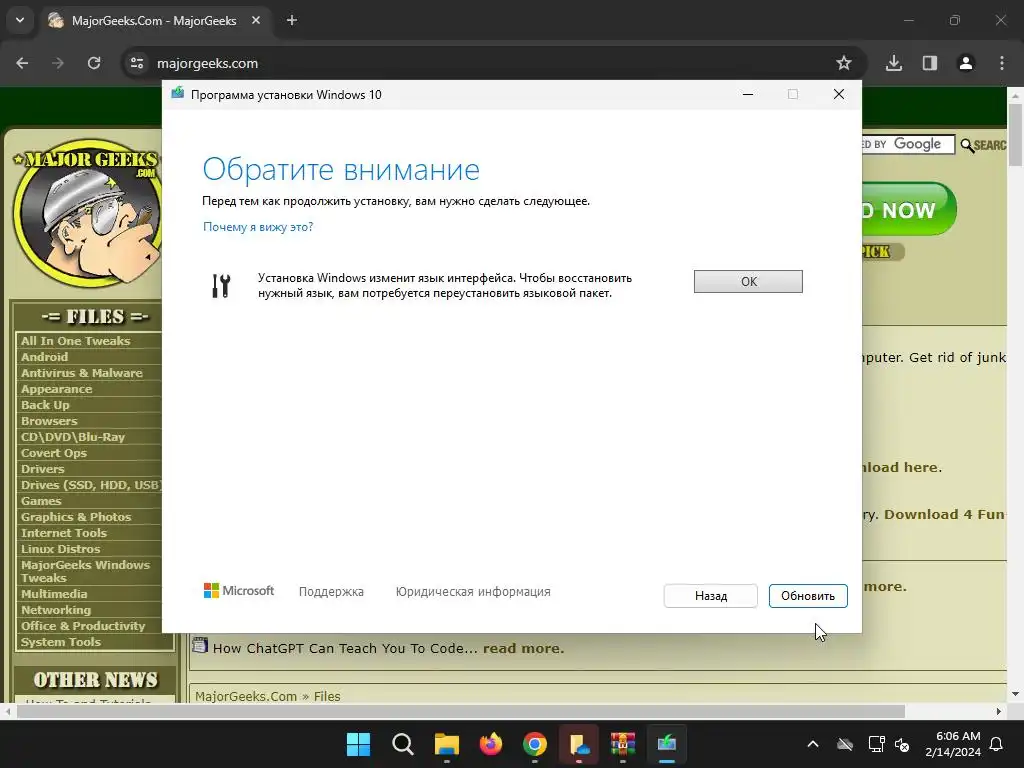Open the Drivers category
Screen dimensions: 1024x768
coord(42,469)
